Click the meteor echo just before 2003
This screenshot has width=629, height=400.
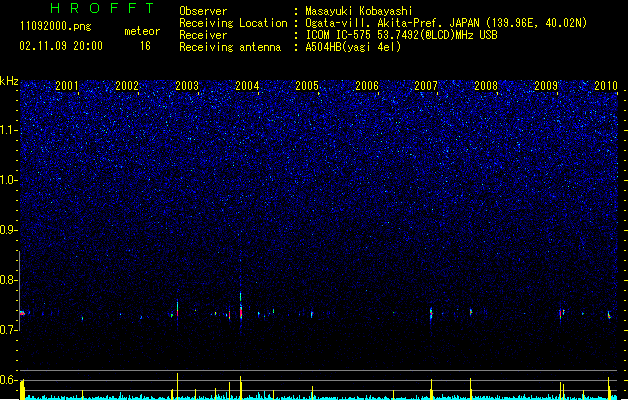tap(177, 309)
